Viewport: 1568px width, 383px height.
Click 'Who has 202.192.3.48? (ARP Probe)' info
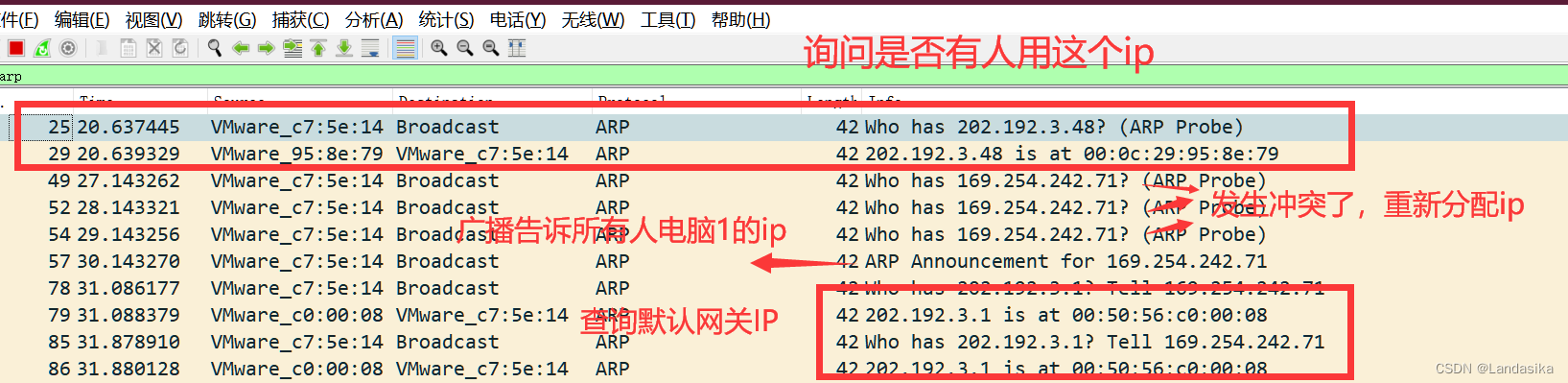(1054, 127)
